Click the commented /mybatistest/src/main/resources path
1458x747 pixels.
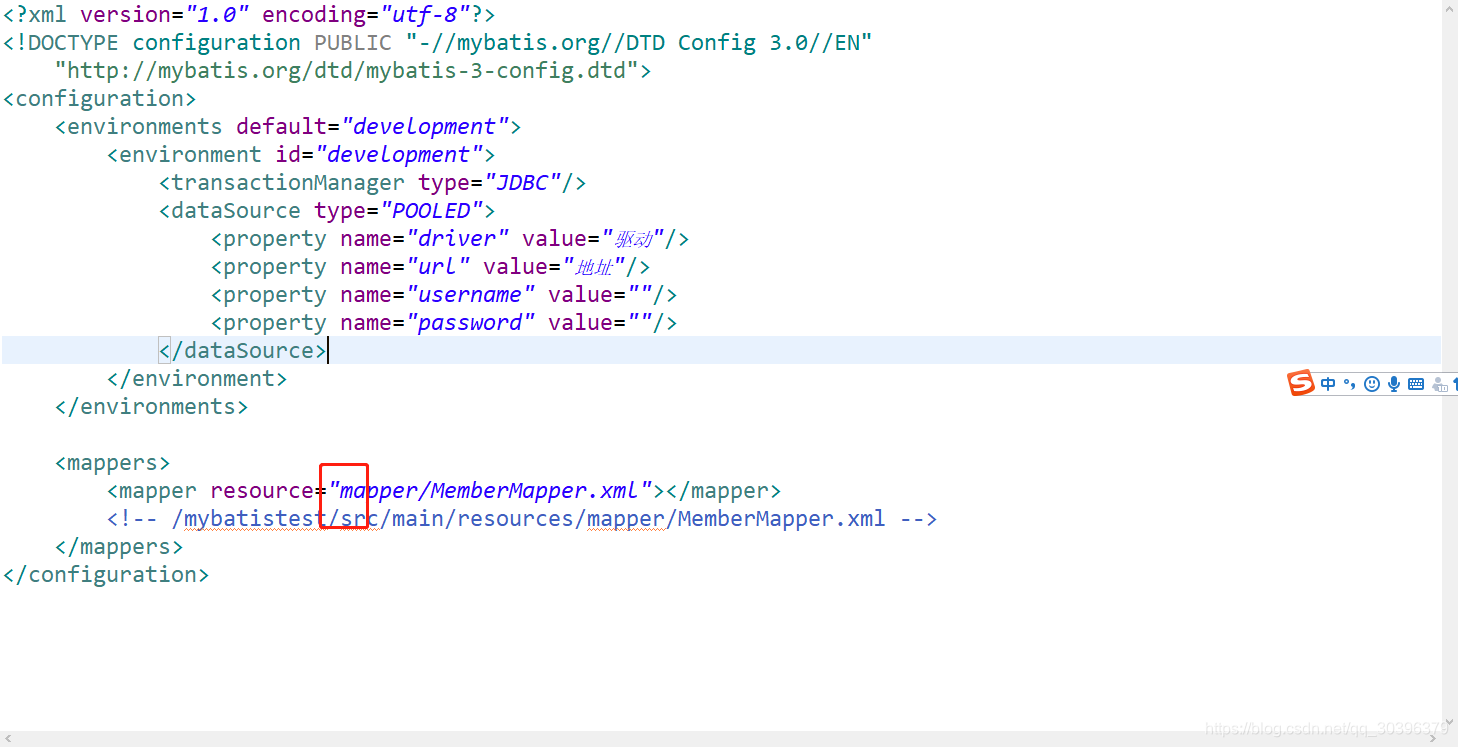[528, 519]
